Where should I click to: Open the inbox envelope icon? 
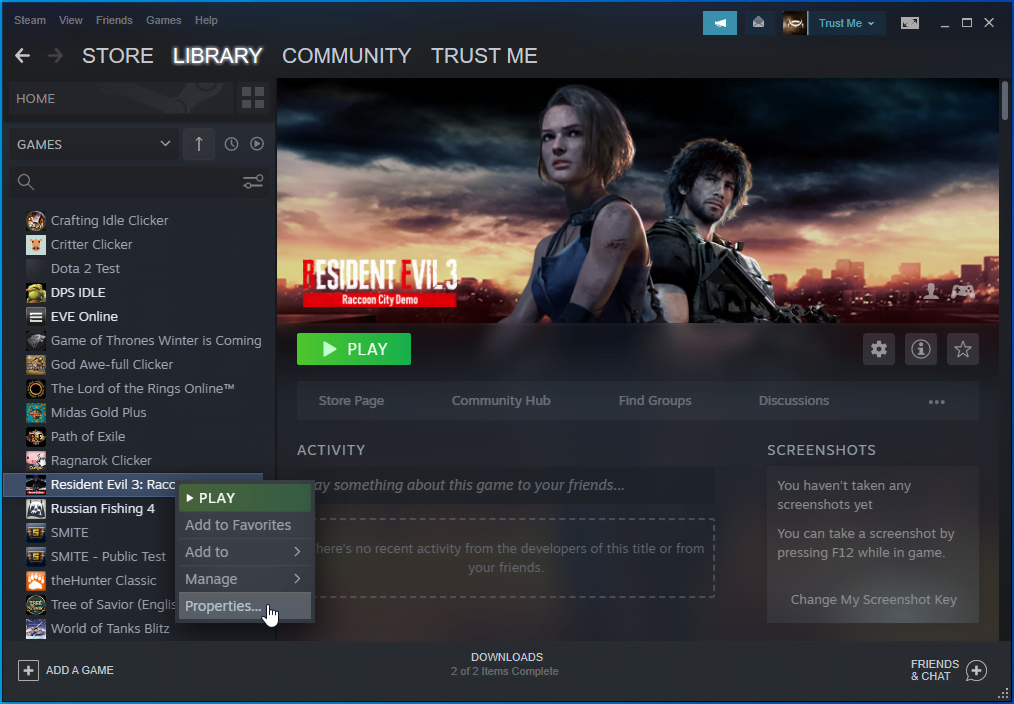(x=759, y=23)
